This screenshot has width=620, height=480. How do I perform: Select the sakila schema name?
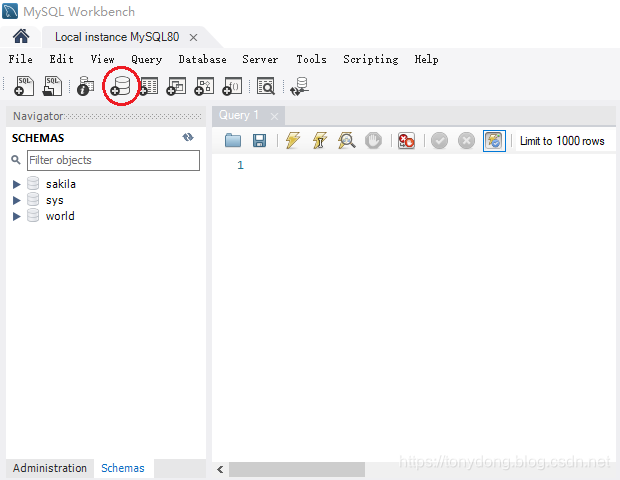[x=60, y=184]
